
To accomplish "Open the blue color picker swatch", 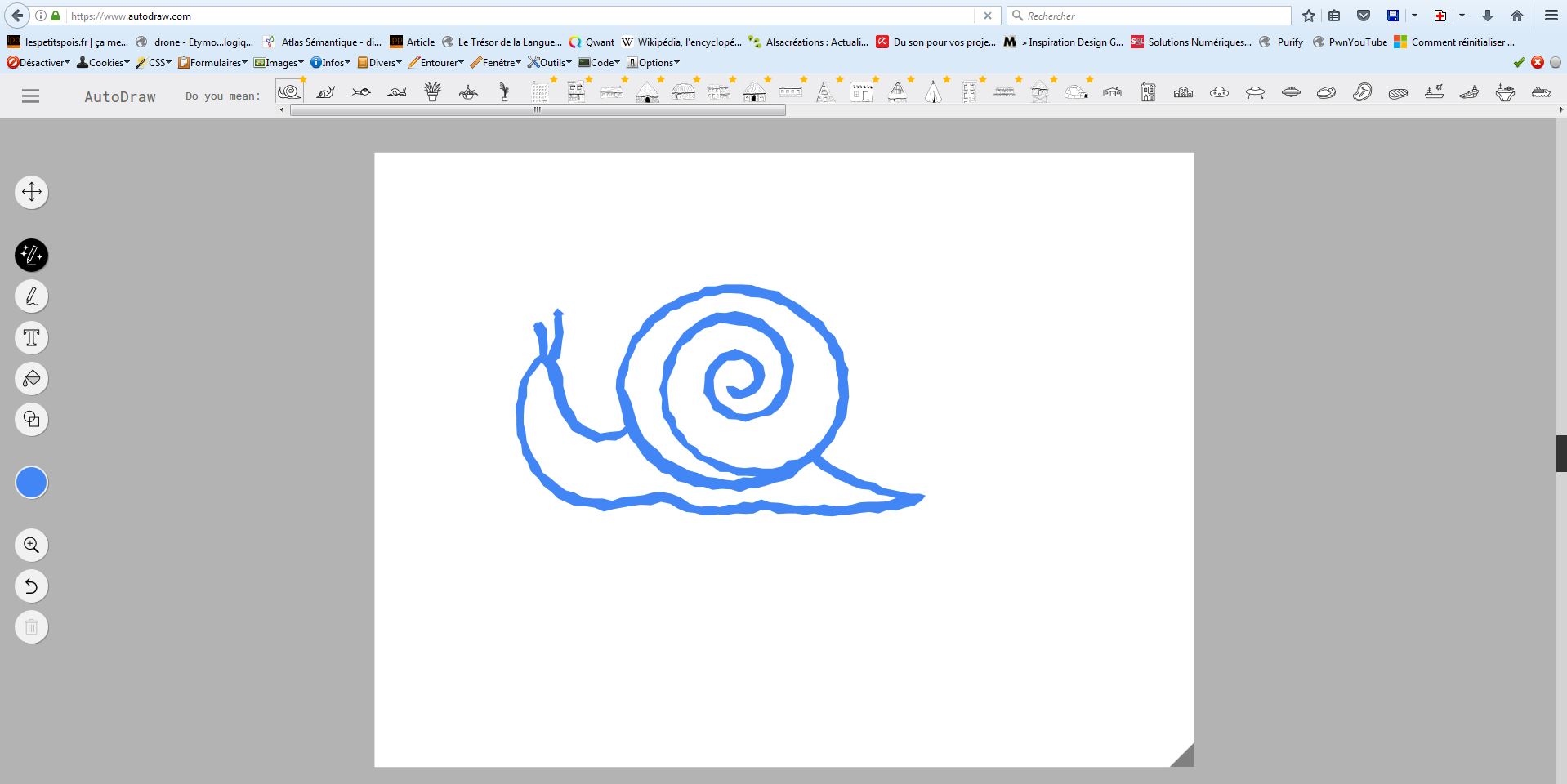I will [x=32, y=483].
